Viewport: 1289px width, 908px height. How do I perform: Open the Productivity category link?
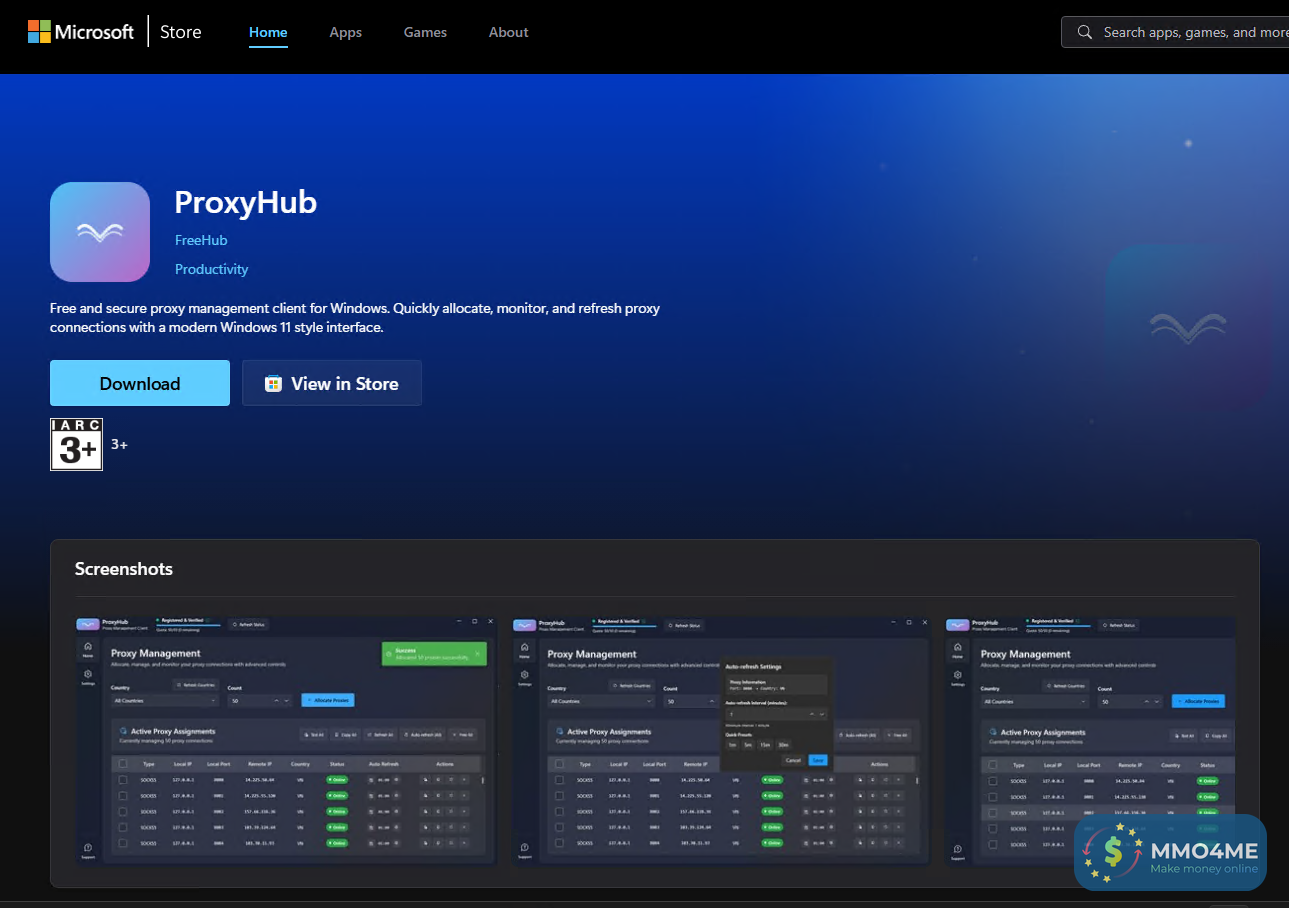212,269
